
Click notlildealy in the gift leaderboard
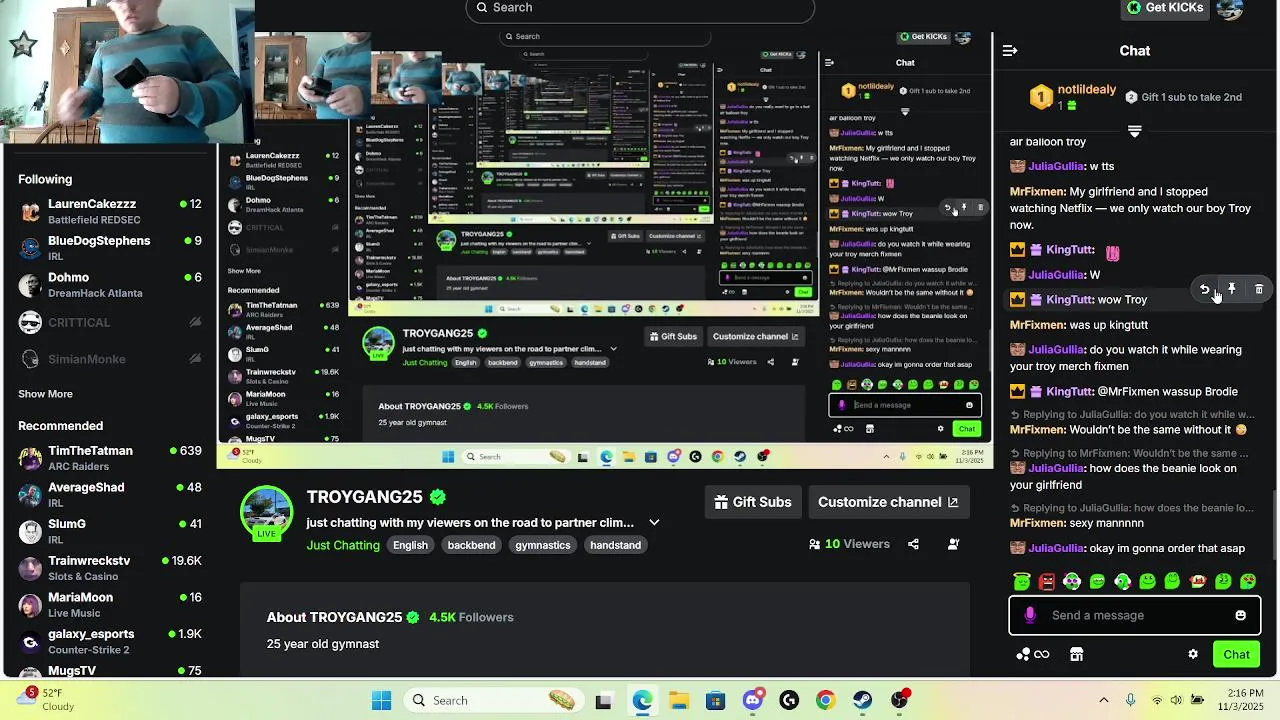pyautogui.click(x=1086, y=90)
